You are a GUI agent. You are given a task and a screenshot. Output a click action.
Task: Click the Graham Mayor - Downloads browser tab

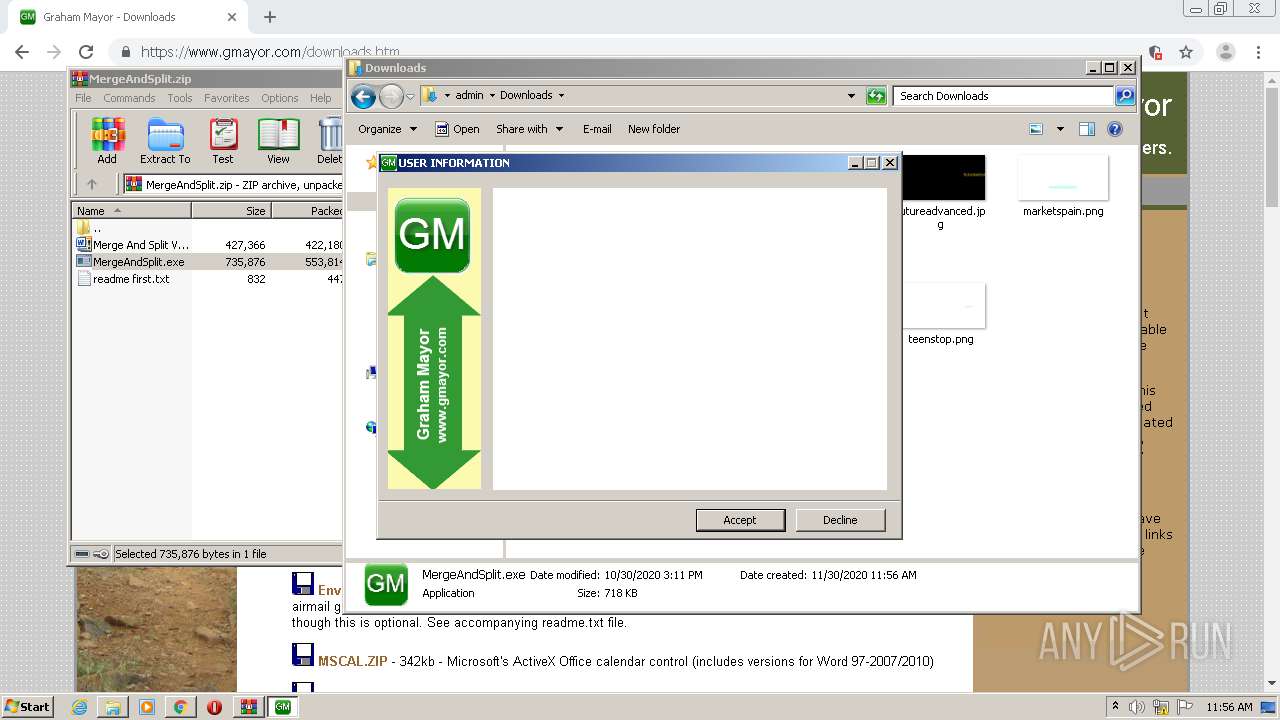click(130, 17)
